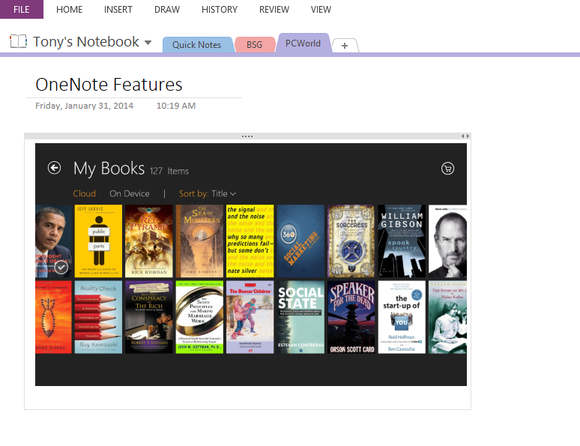Open The Boxcar Children book cover

coord(250,317)
